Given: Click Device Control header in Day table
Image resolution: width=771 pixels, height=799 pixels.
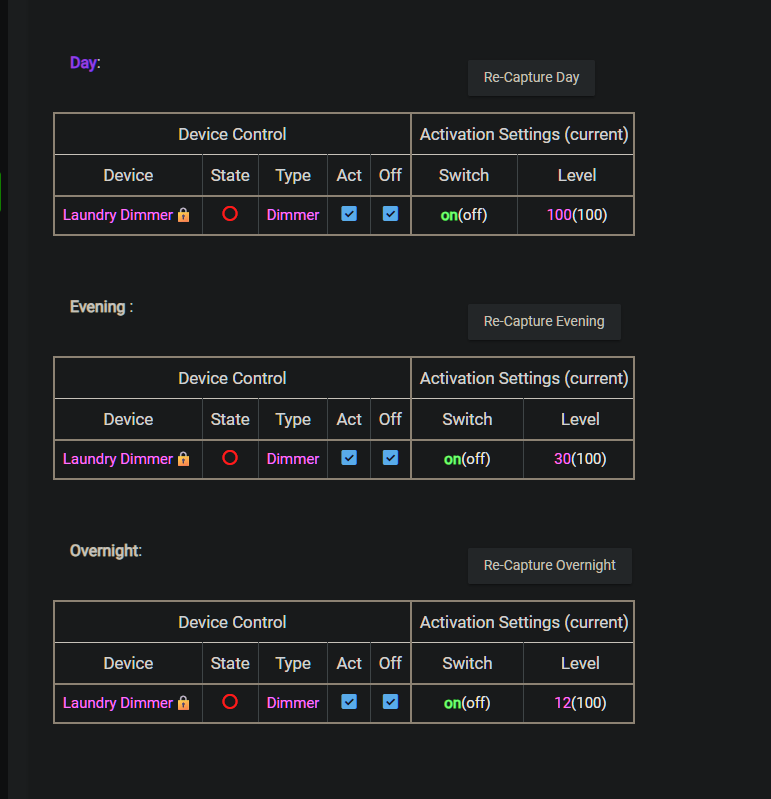Looking at the screenshot, I should (x=232, y=135).
